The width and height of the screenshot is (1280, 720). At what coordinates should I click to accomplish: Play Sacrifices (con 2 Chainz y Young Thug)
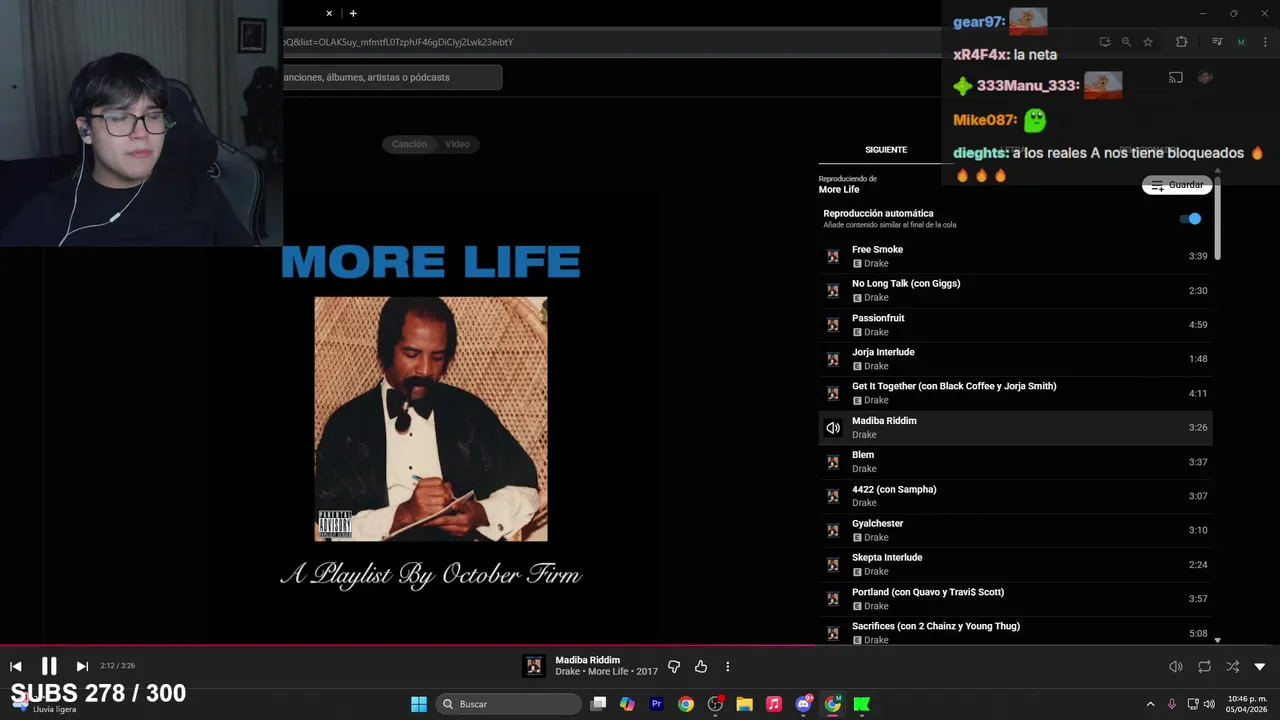coord(1015,633)
